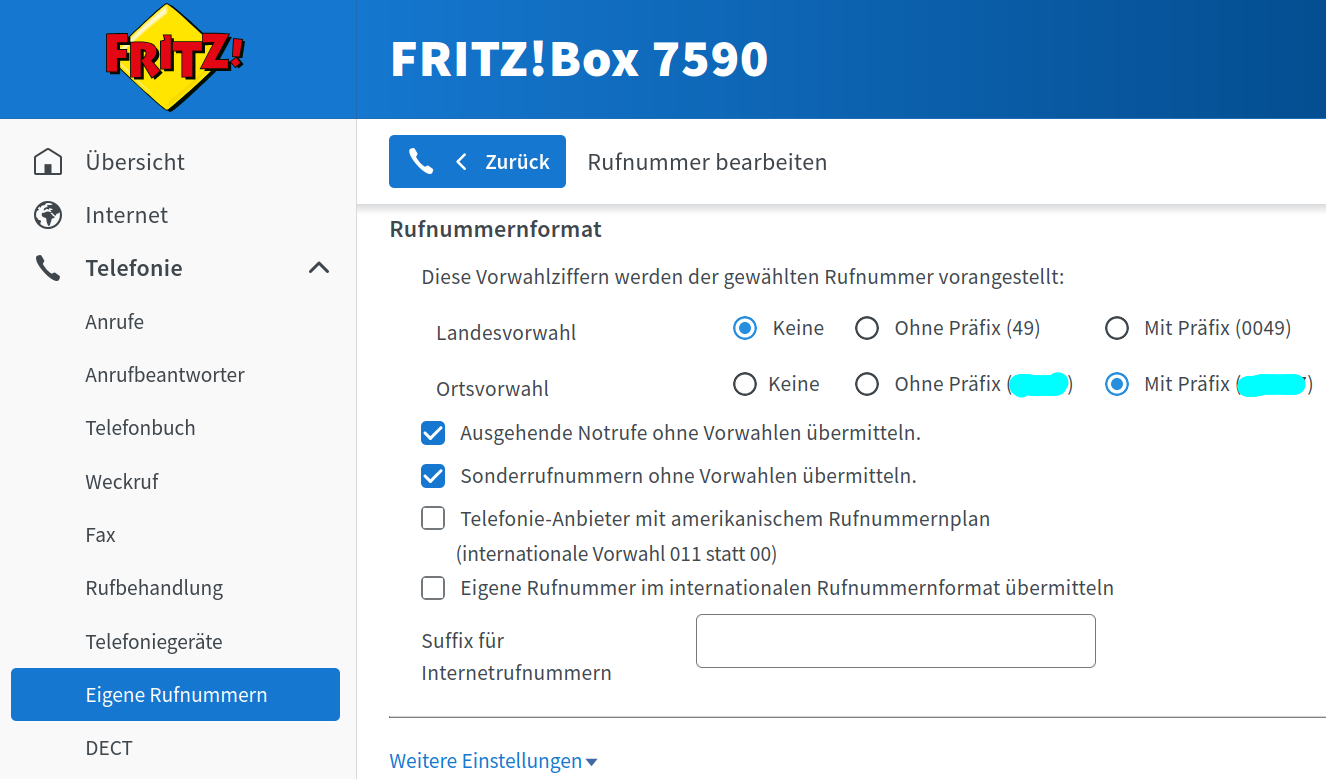This screenshot has width=1326, height=779.
Task: Click the Landesvorwahl label
Action: pyautogui.click(x=506, y=333)
